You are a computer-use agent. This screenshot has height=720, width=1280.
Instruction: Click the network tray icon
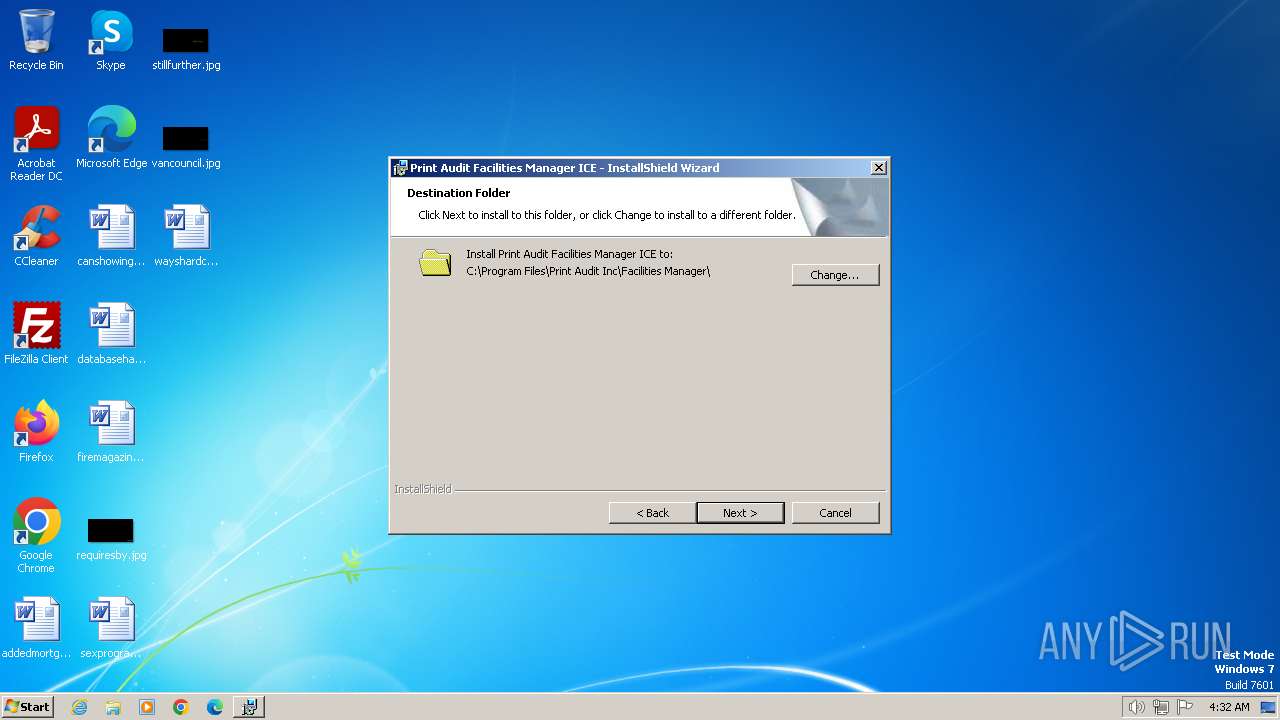[x=1161, y=707]
